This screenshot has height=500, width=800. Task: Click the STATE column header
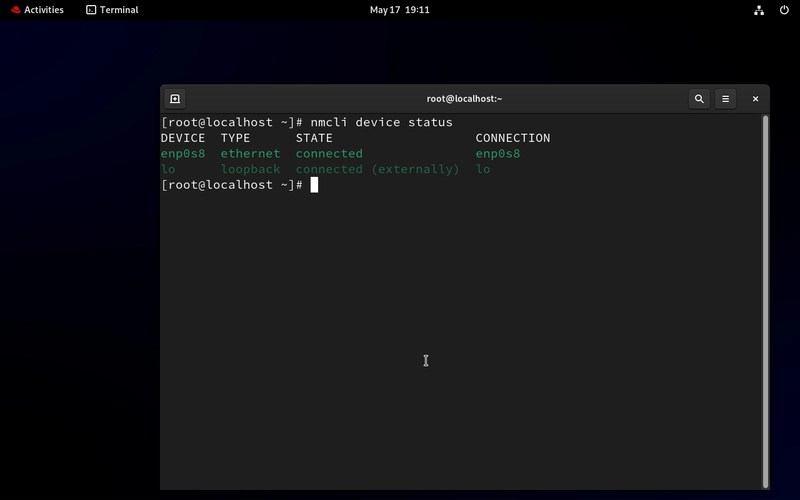[314, 138]
